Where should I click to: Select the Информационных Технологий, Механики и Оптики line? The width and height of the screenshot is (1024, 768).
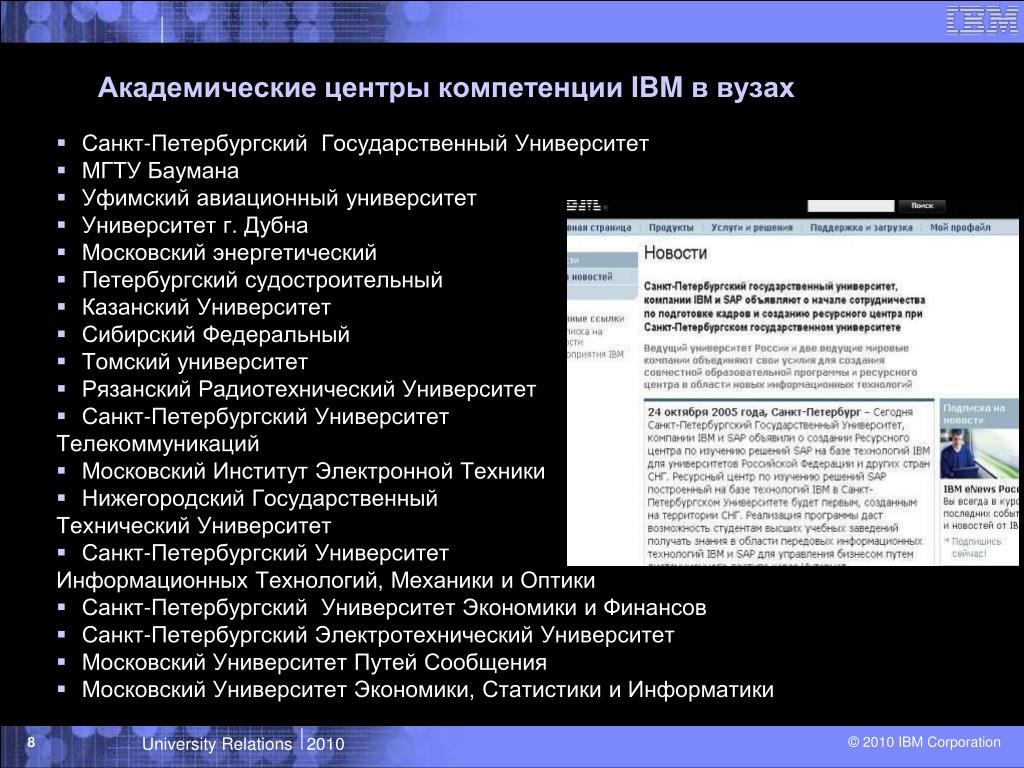[326, 580]
